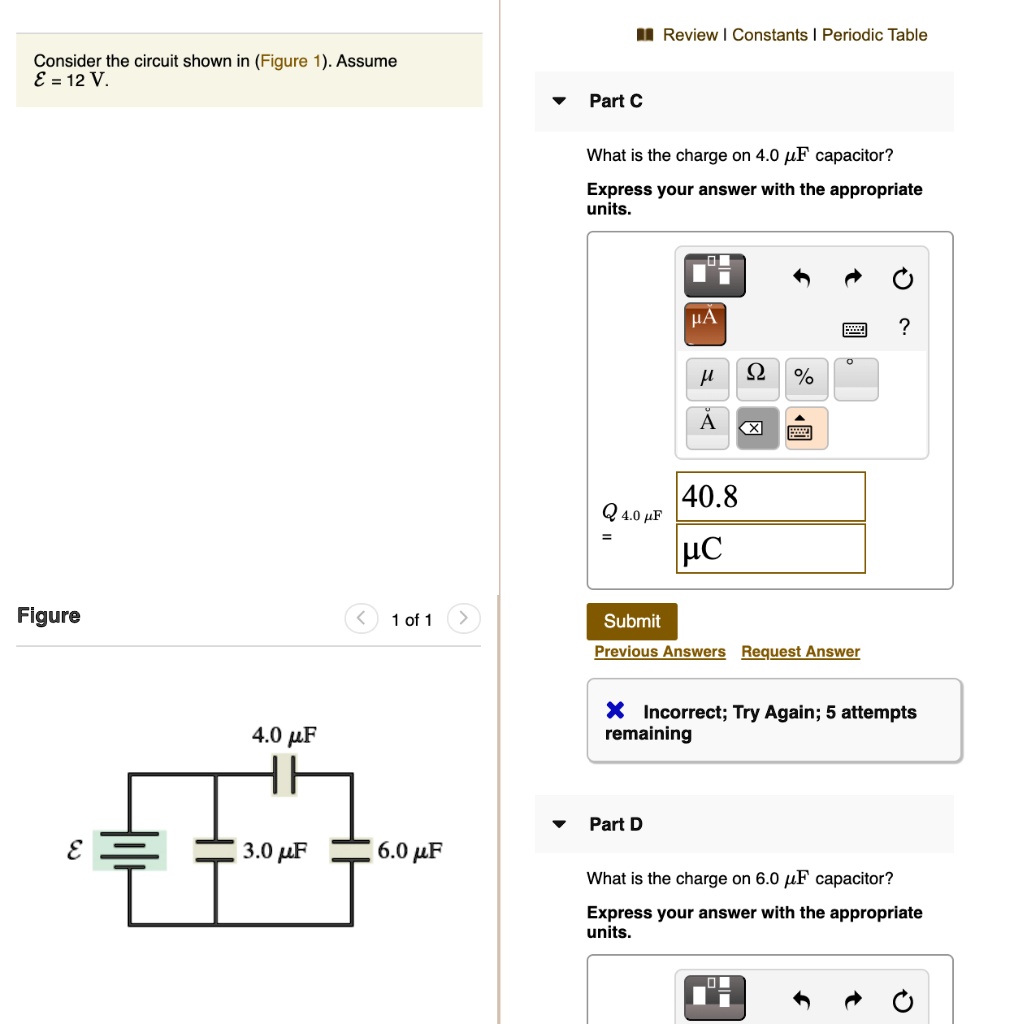1014x1024 pixels.
Task: Click the keyboard shortcuts icon
Action: pyautogui.click(x=854, y=328)
